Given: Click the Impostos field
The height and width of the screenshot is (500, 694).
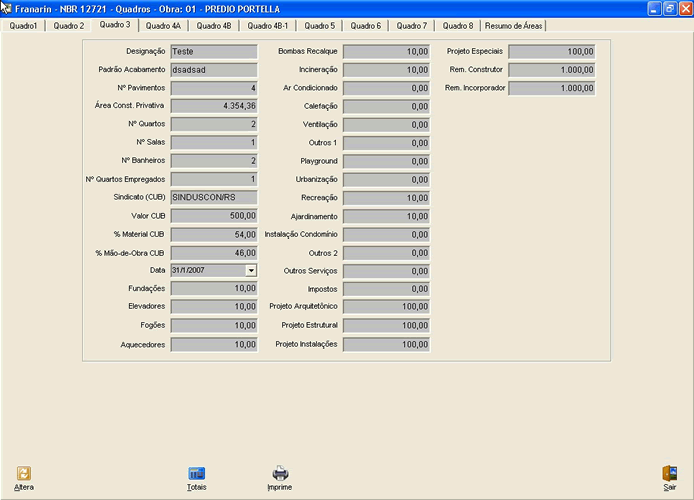Looking at the screenshot, I should click(x=386, y=289).
